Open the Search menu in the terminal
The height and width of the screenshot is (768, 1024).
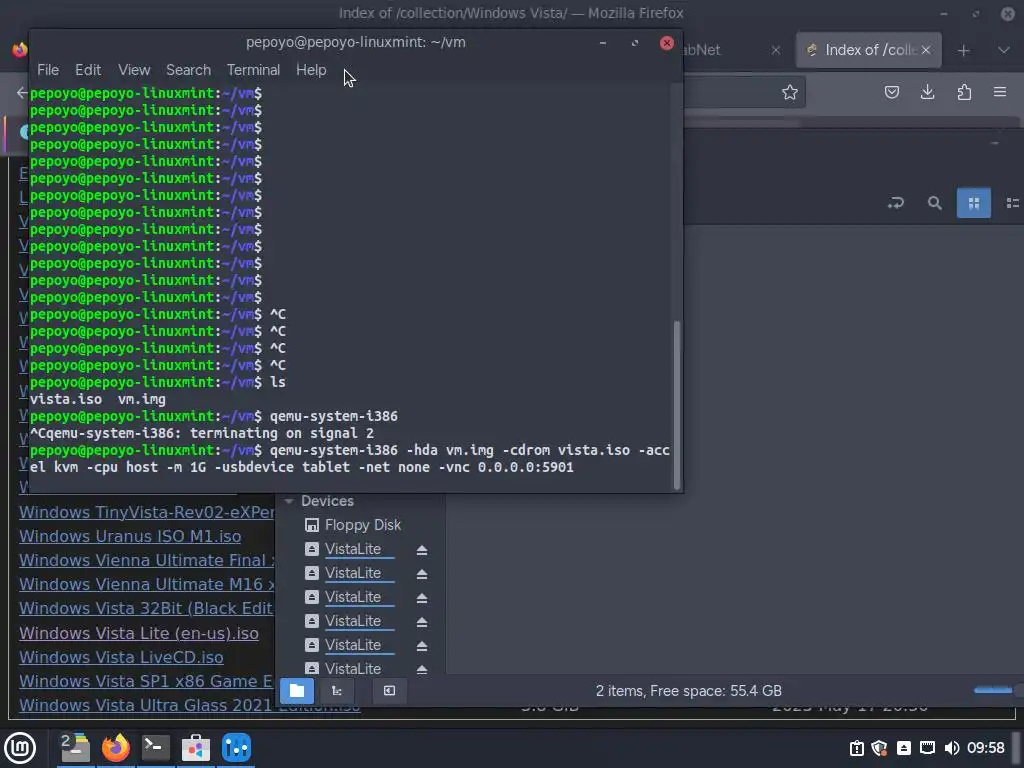pyautogui.click(x=188, y=70)
